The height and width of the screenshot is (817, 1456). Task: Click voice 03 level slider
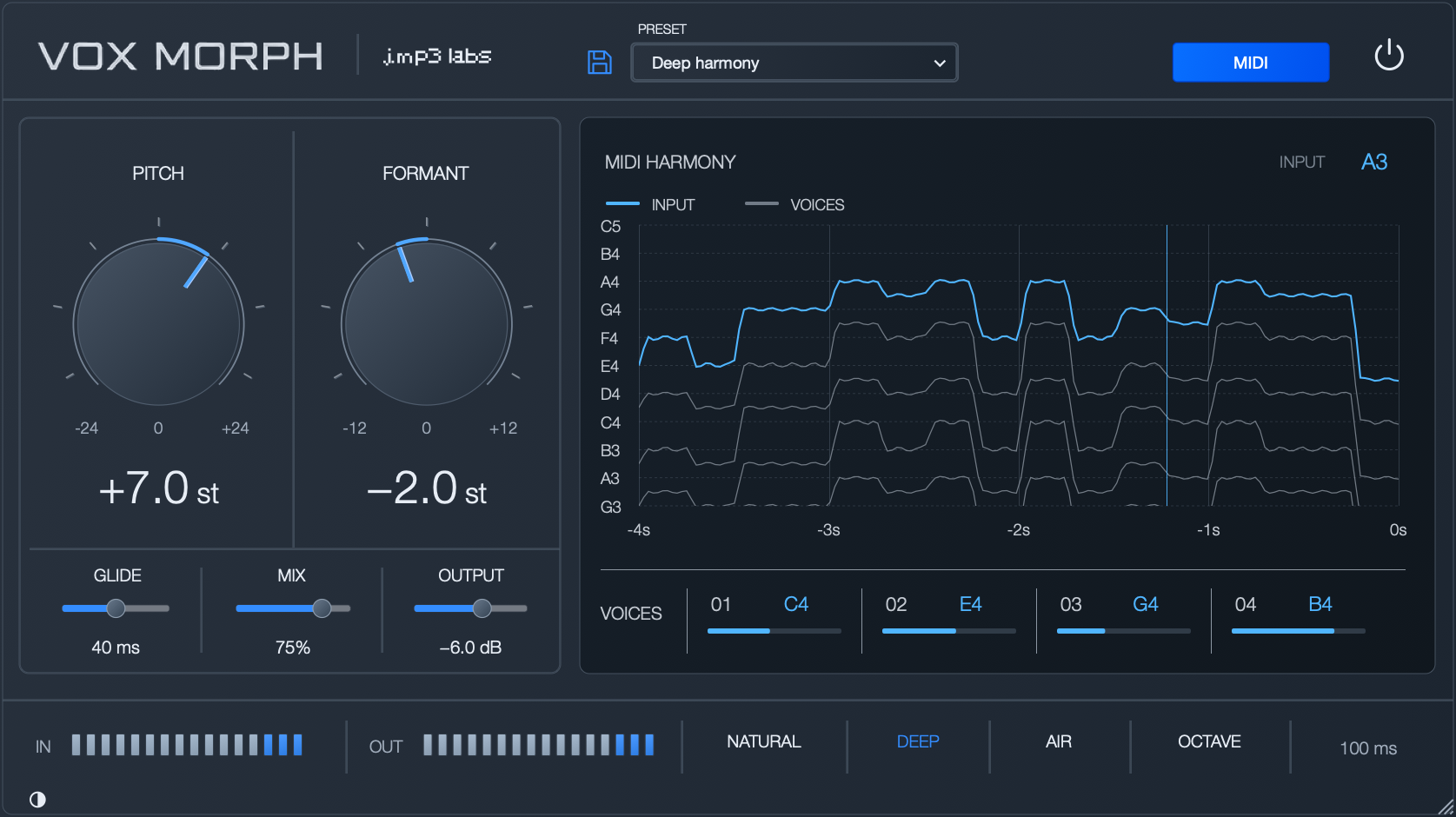(x=1124, y=631)
